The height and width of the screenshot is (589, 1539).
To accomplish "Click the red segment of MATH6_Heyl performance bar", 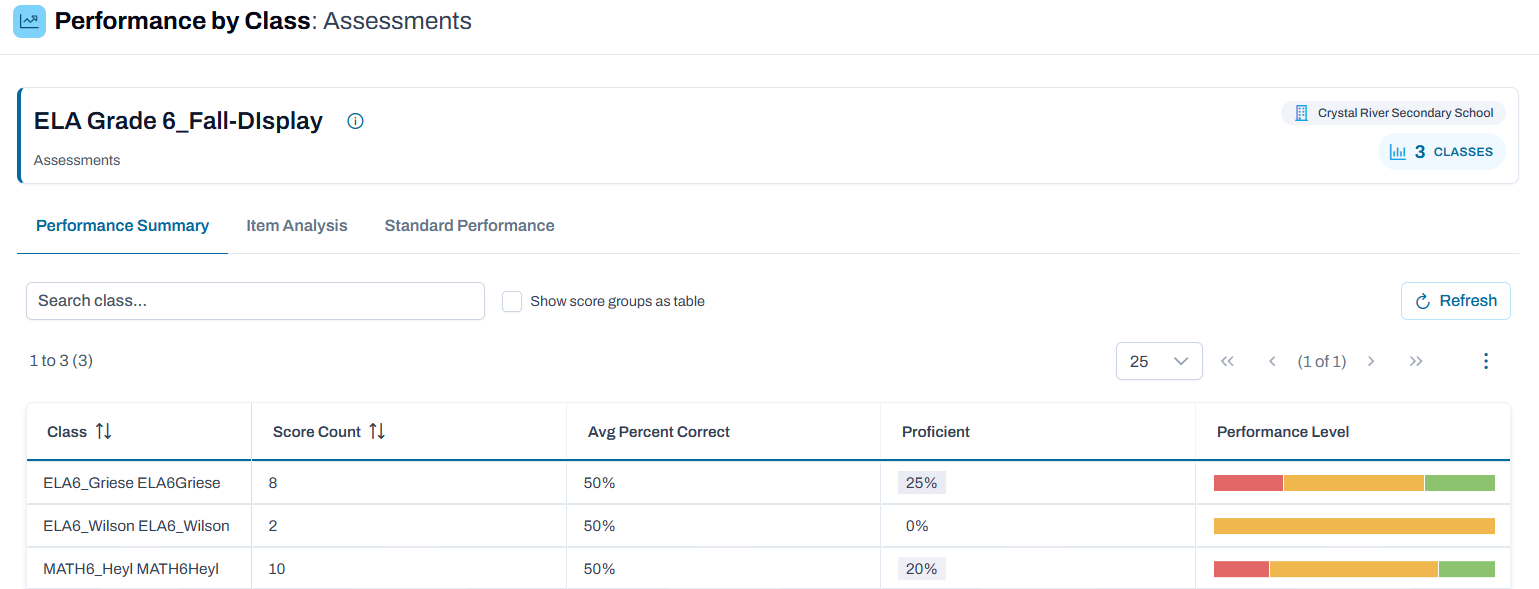I will pyautogui.click(x=1241, y=569).
